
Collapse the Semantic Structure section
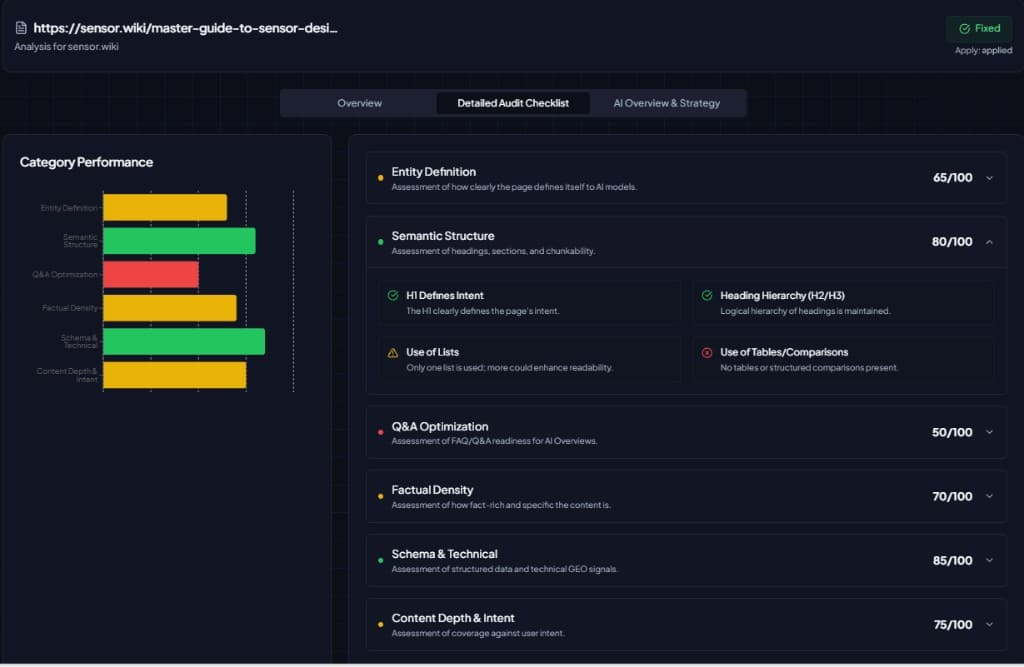[990, 240]
